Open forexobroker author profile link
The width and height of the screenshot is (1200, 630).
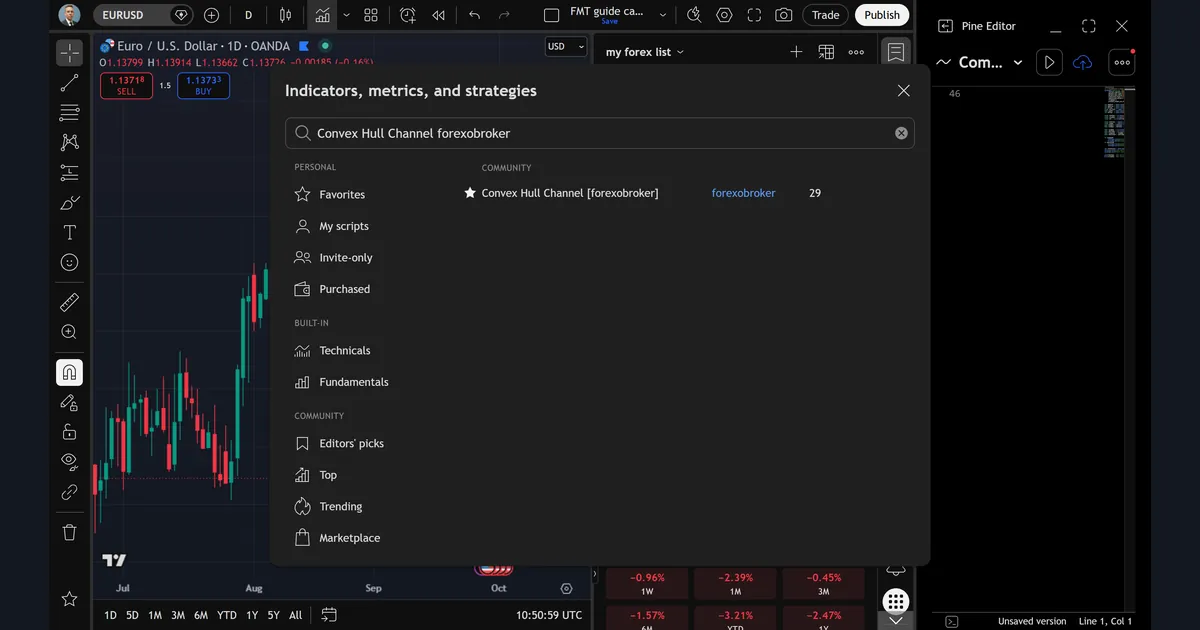coord(743,193)
